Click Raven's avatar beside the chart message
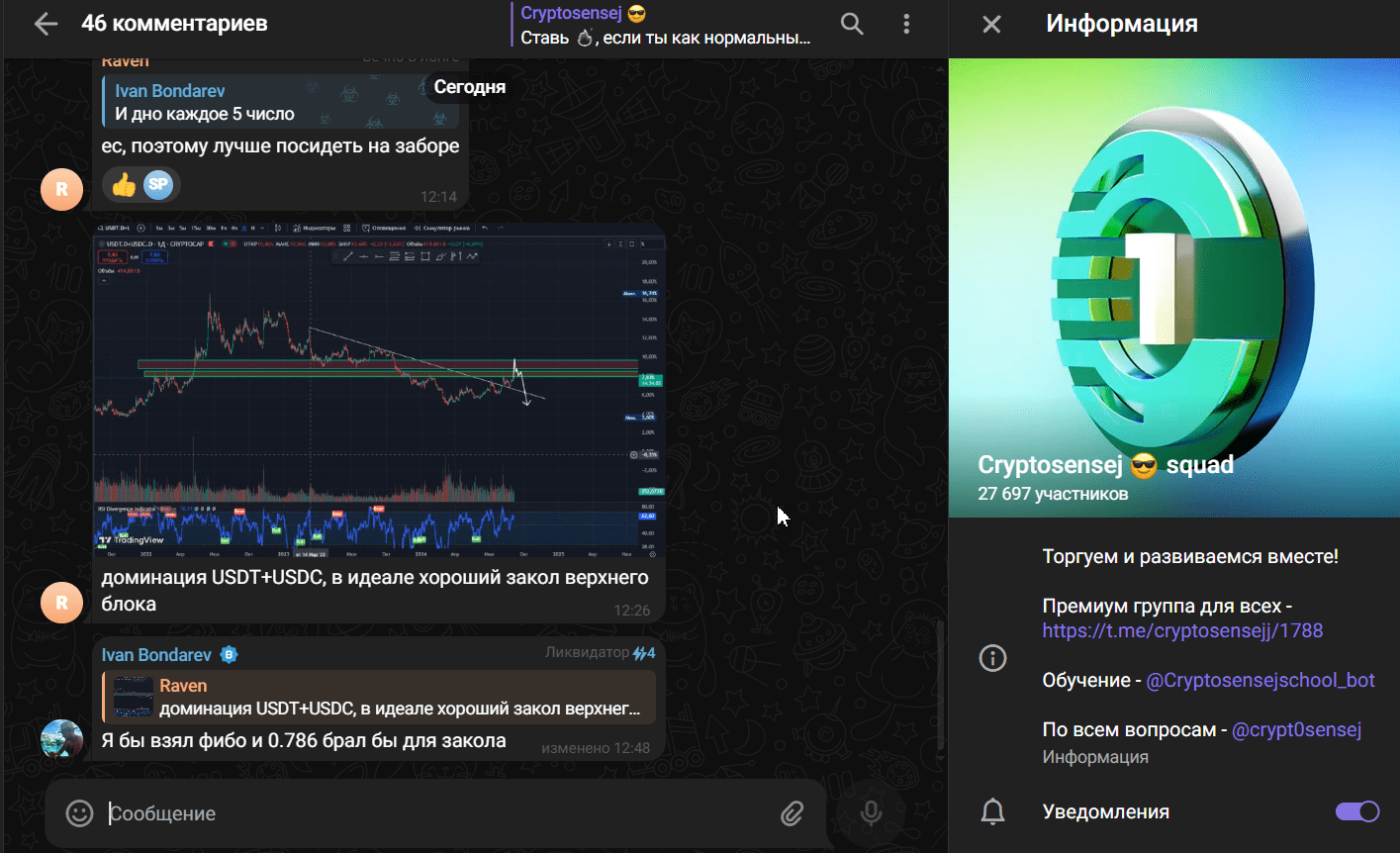This screenshot has width=1400, height=853. pos(61,602)
